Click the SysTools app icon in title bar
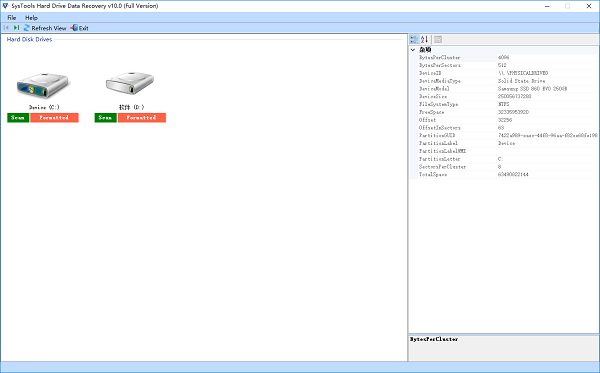 point(5,6)
